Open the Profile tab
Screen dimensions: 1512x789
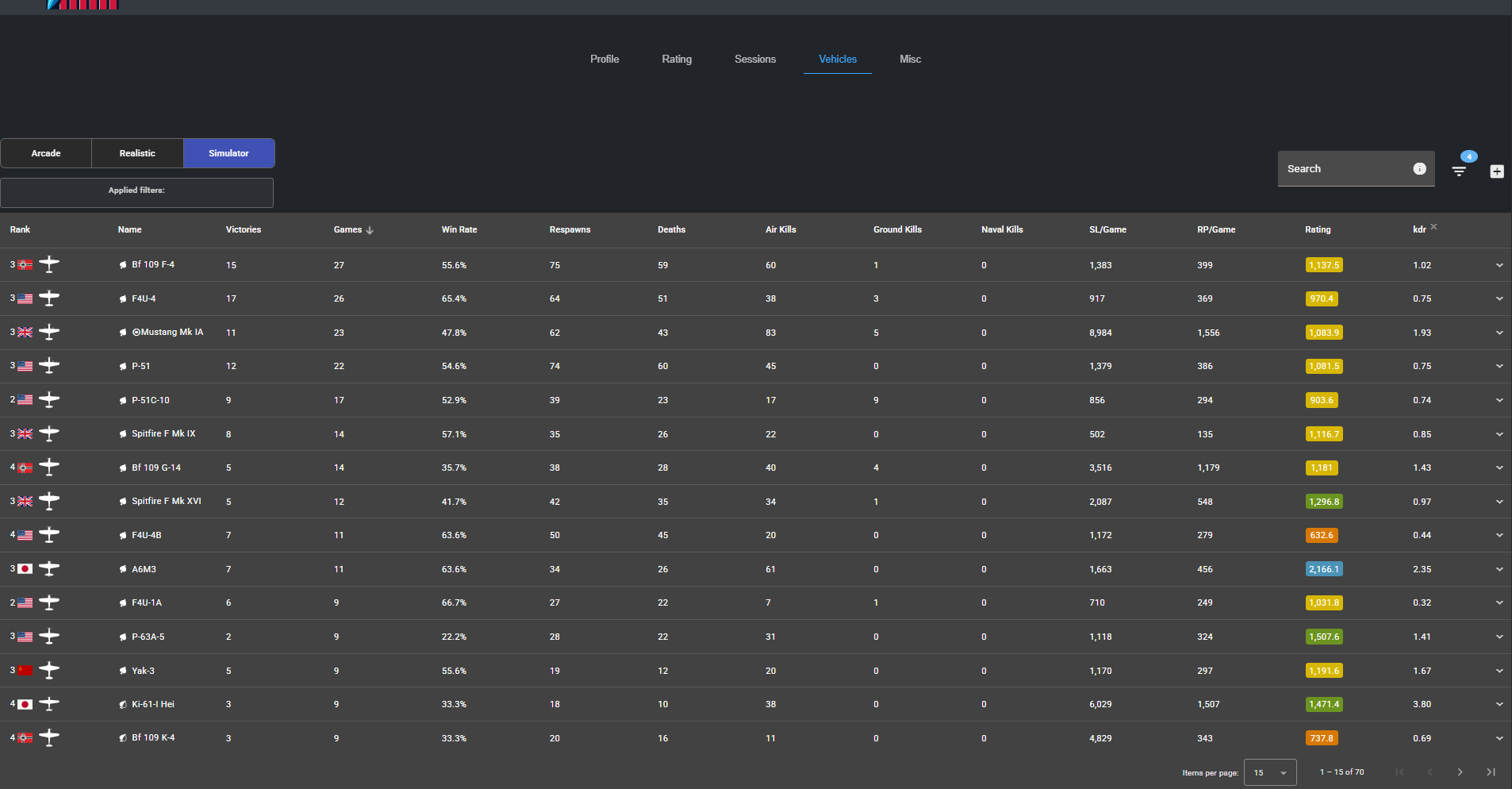pyautogui.click(x=604, y=60)
